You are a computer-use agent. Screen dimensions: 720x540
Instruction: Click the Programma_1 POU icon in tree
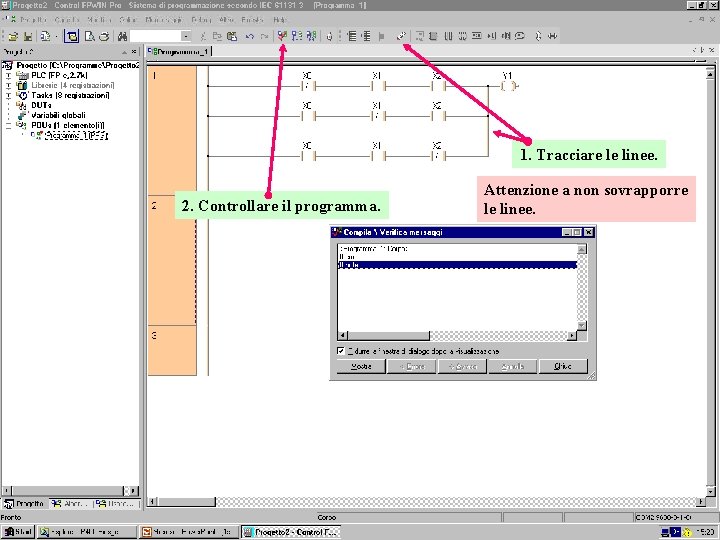(37, 135)
